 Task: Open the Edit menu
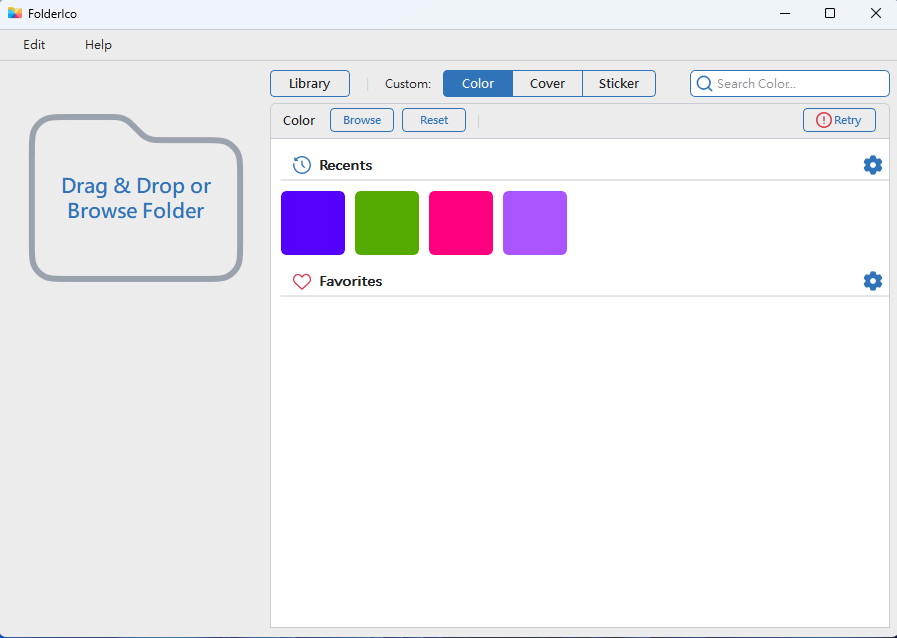pyautogui.click(x=34, y=45)
